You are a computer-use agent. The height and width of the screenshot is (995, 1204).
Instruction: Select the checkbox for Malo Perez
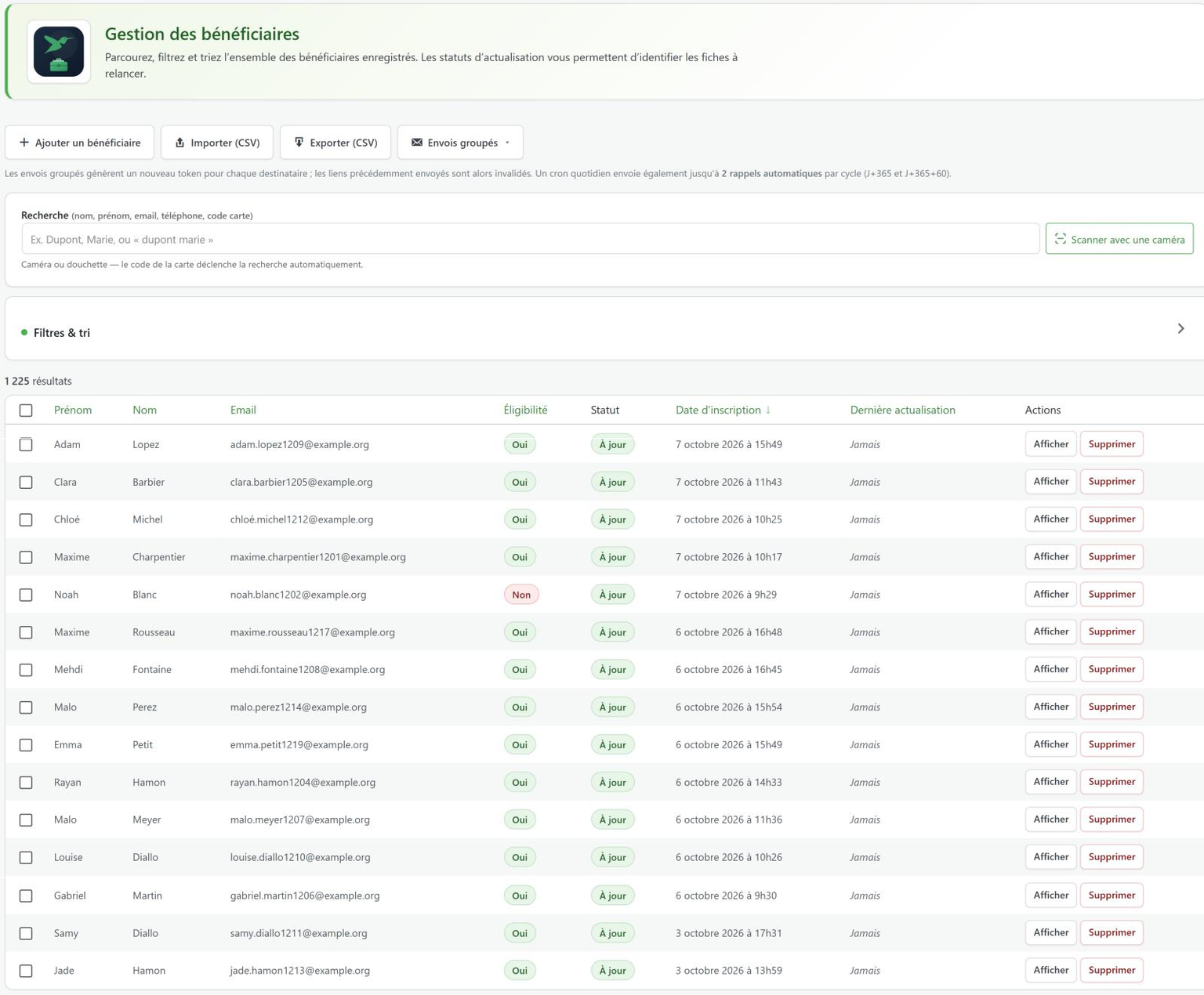pos(26,707)
